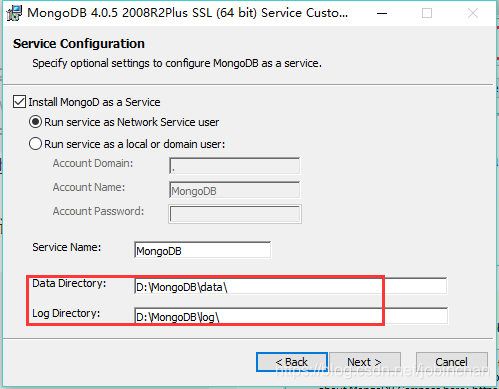The height and width of the screenshot is (389, 499).
Task: Minimize the installer window
Action: [x=382, y=13]
